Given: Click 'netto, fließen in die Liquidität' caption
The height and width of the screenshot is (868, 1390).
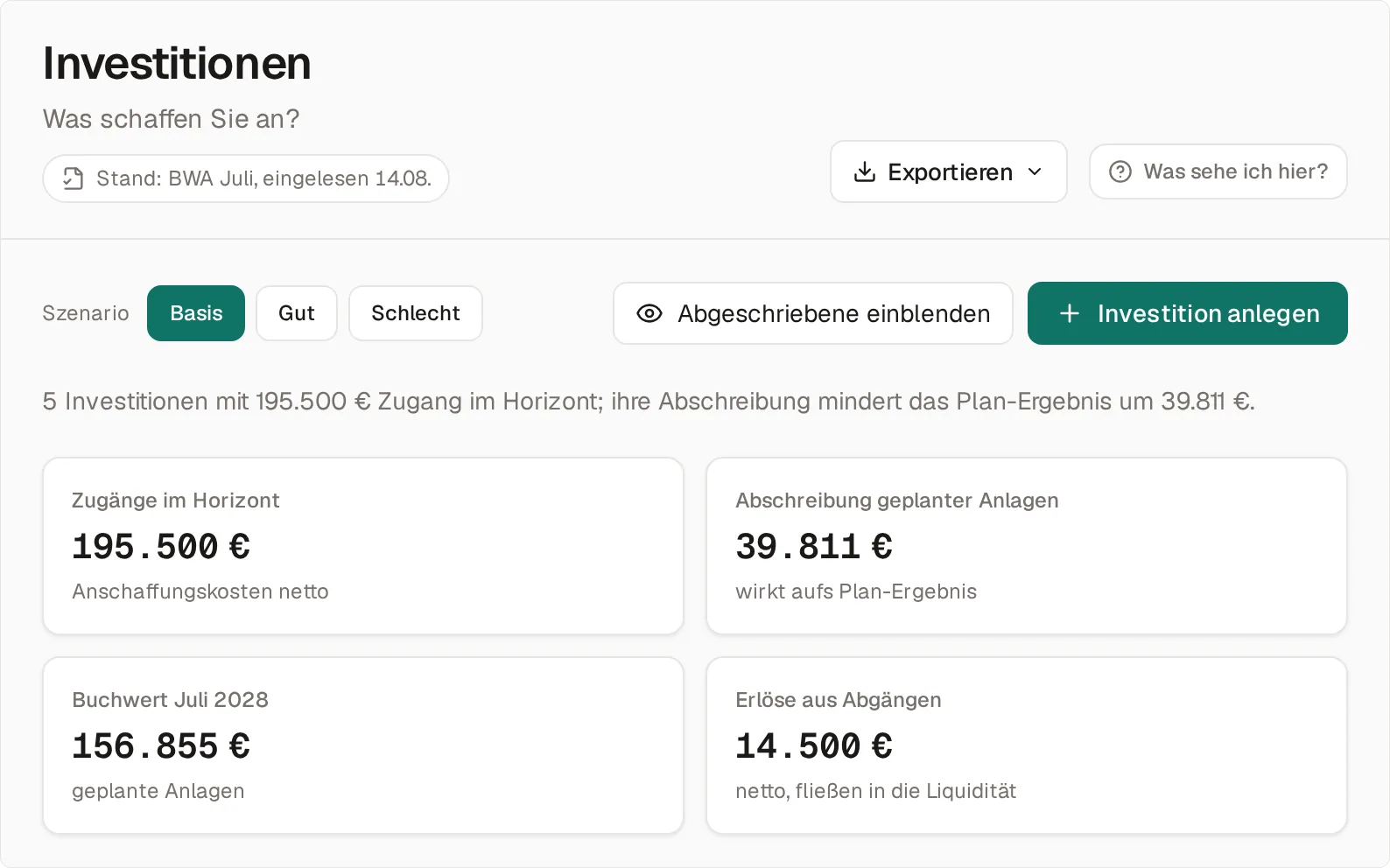Looking at the screenshot, I should point(876,791).
